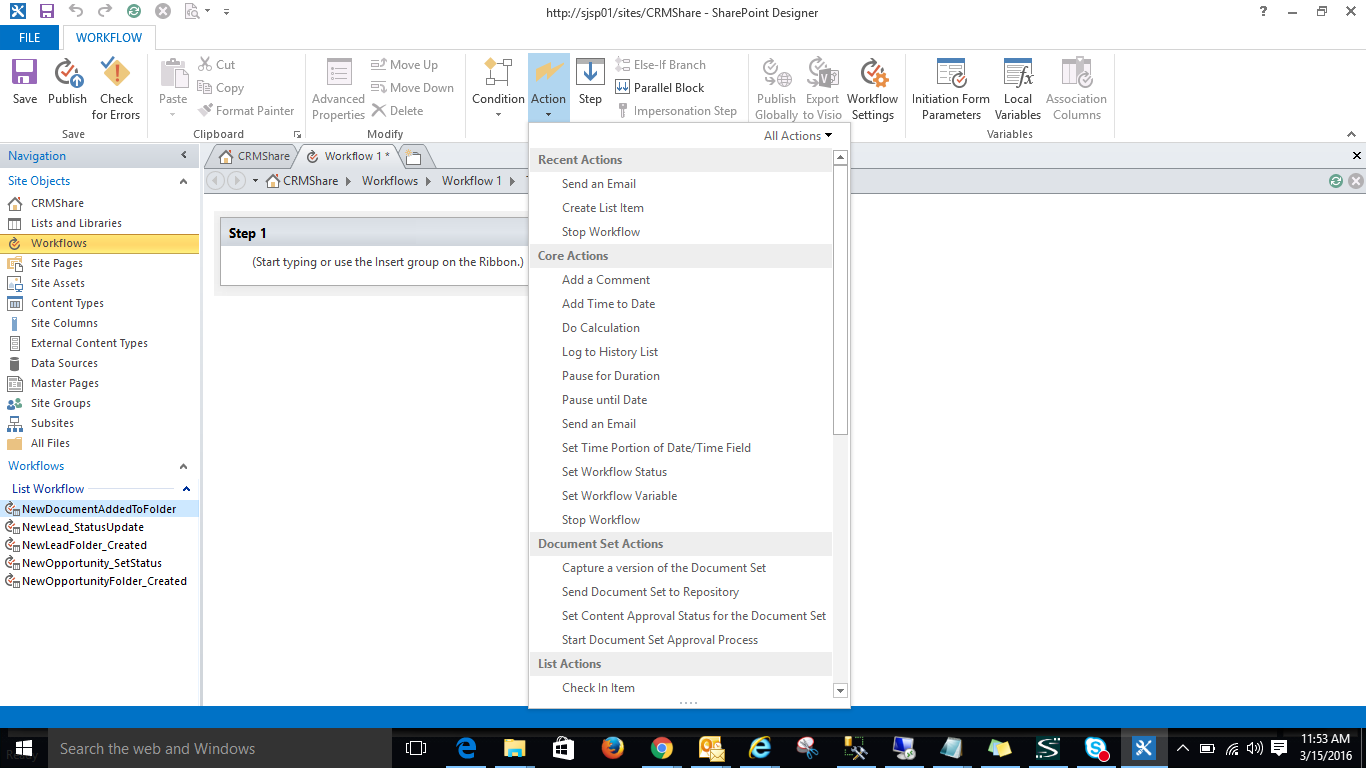Open Site Pages in navigation
Image resolution: width=1366 pixels, height=768 pixels.
(x=57, y=263)
